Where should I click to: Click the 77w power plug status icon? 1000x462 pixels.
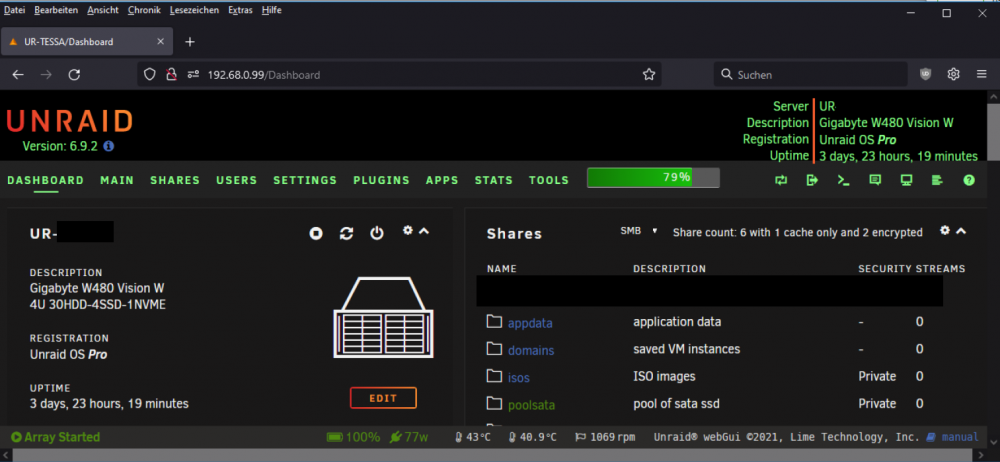(395, 437)
